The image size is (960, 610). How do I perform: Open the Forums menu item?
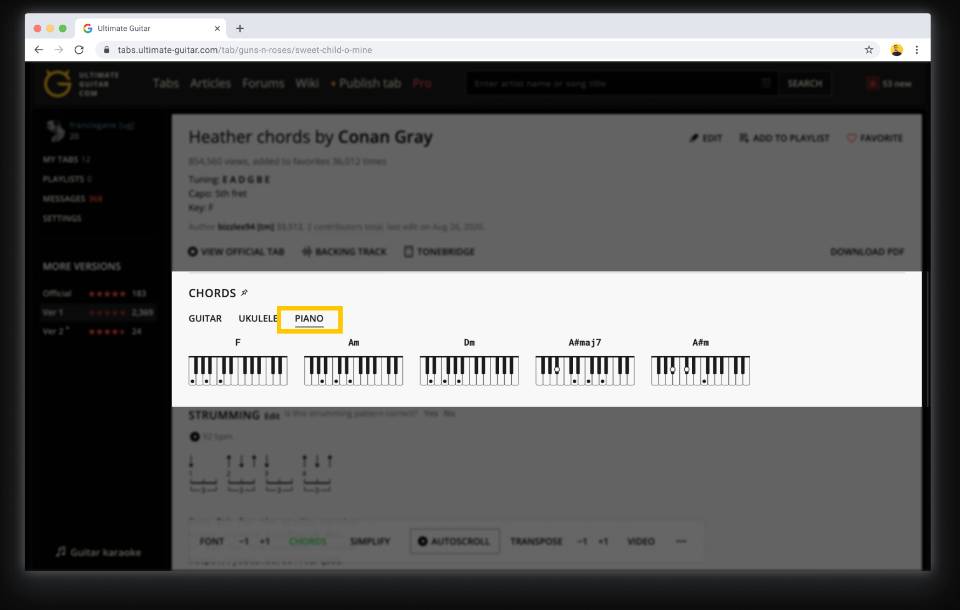[x=263, y=83]
